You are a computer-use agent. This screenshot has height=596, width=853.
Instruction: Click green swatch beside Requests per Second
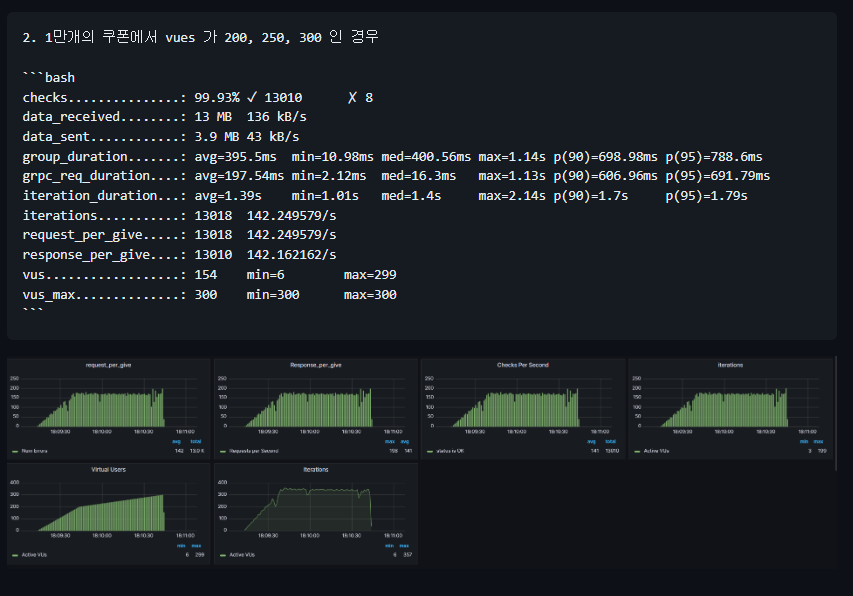[x=222, y=451]
